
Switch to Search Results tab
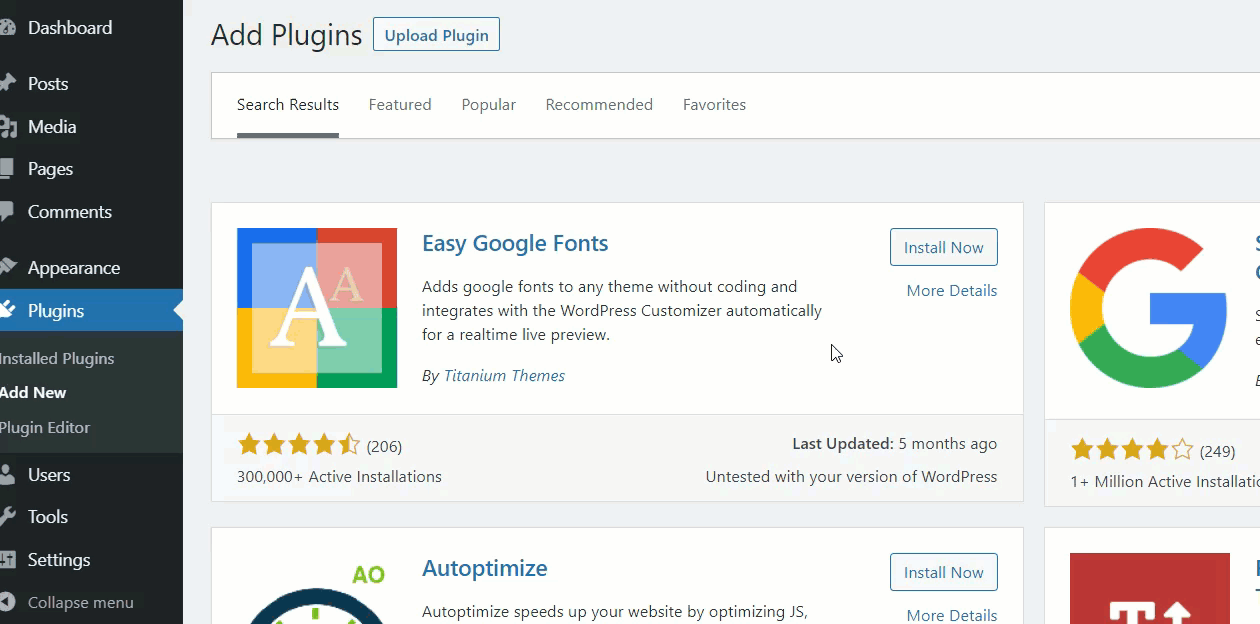tap(288, 105)
